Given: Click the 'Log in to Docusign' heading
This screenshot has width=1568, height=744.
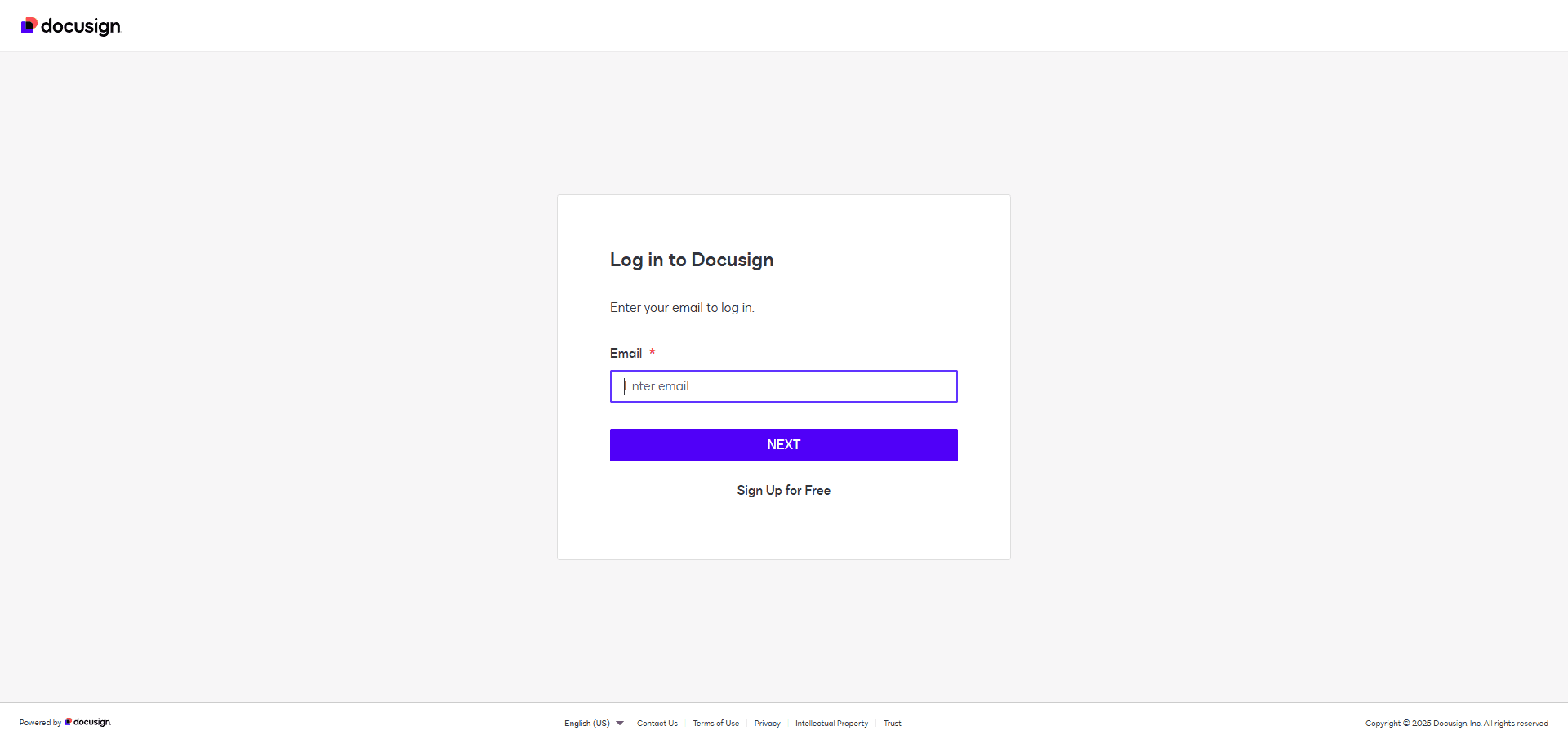Looking at the screenshot, I should click(691, 260).
